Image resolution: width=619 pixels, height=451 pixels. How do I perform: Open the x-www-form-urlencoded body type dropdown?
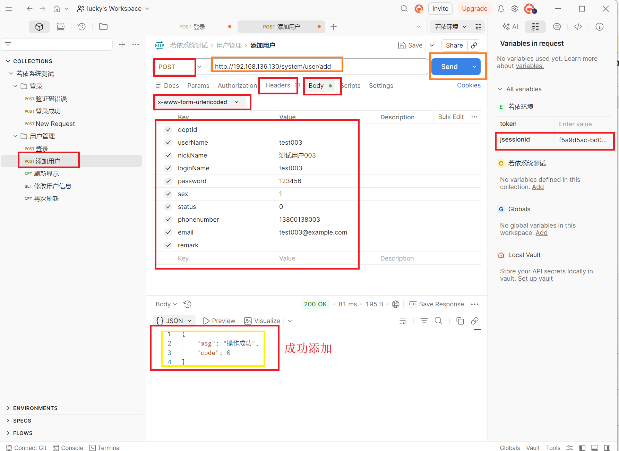click(x=198, y=102)
